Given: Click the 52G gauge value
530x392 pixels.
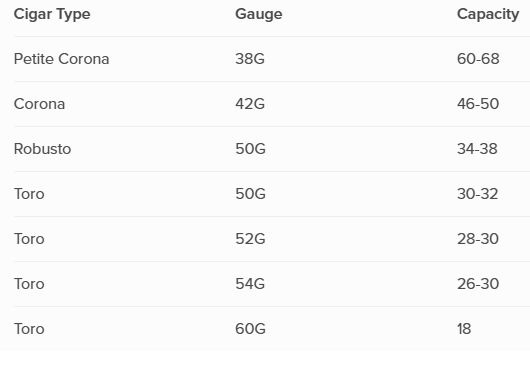Looking at the screenshot, I should [x=250, y=239].
